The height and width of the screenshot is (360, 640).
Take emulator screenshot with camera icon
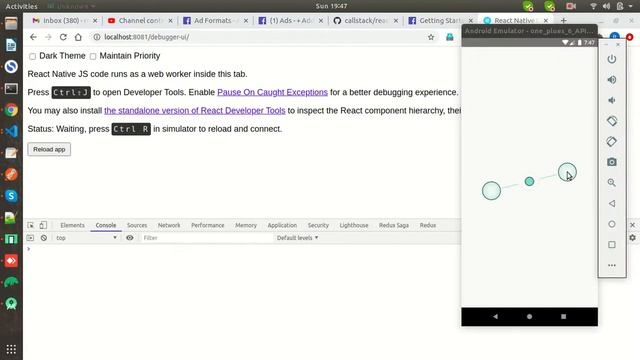tap(611, 162)
